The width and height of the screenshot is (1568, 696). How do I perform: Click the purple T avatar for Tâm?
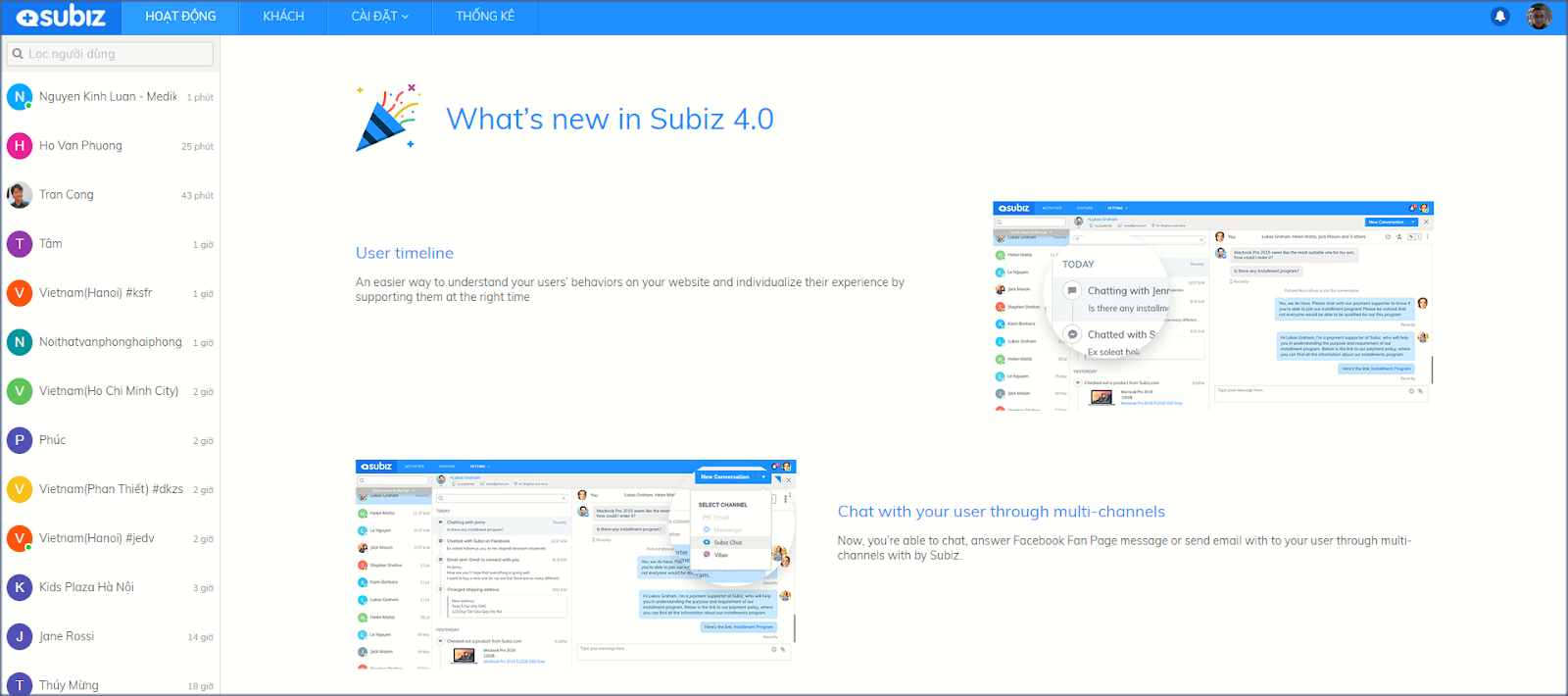pyautogui.click(x=20, y=244)
